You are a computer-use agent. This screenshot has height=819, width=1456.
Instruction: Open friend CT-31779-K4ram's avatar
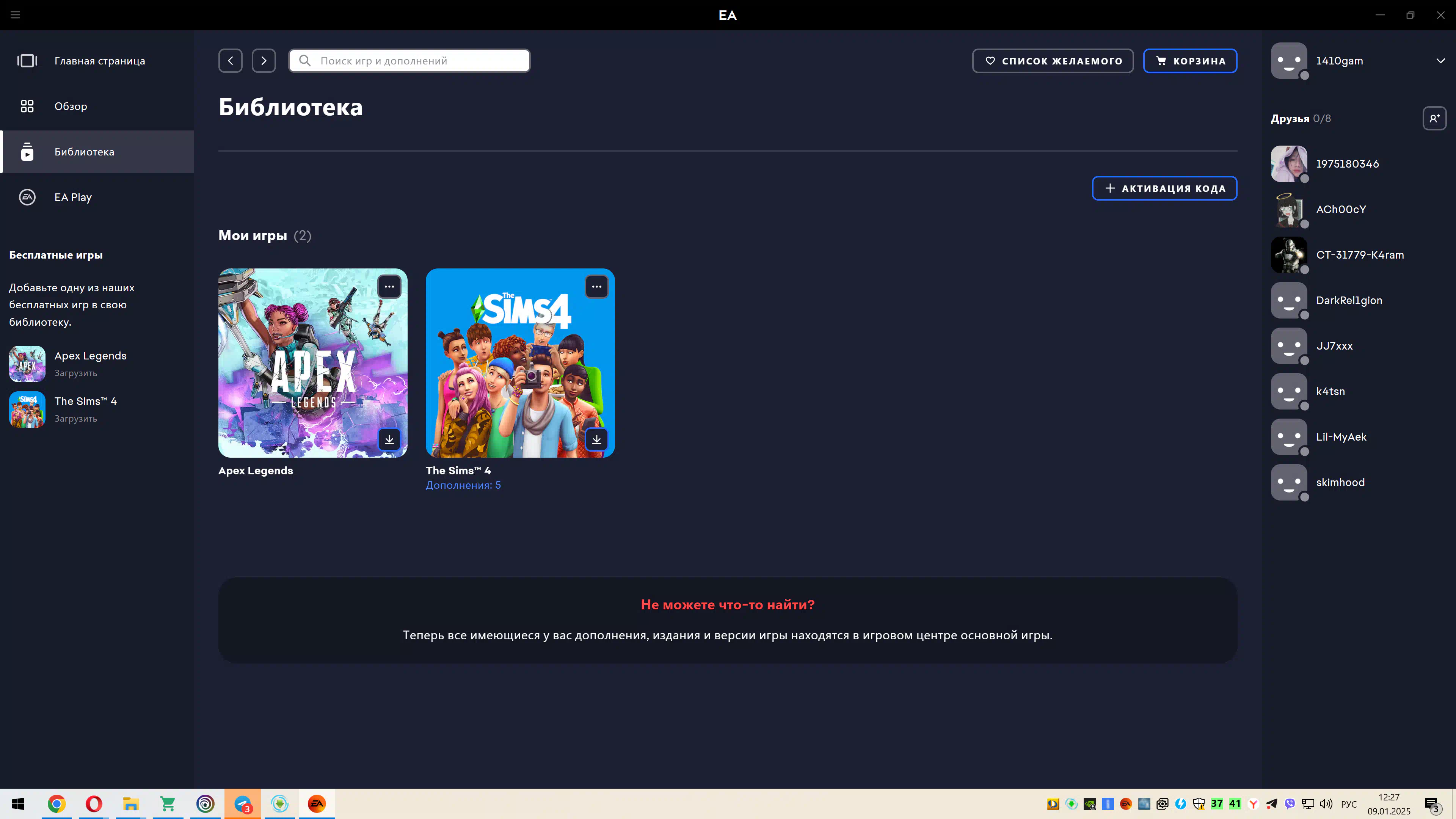(x=1289, y=255)
